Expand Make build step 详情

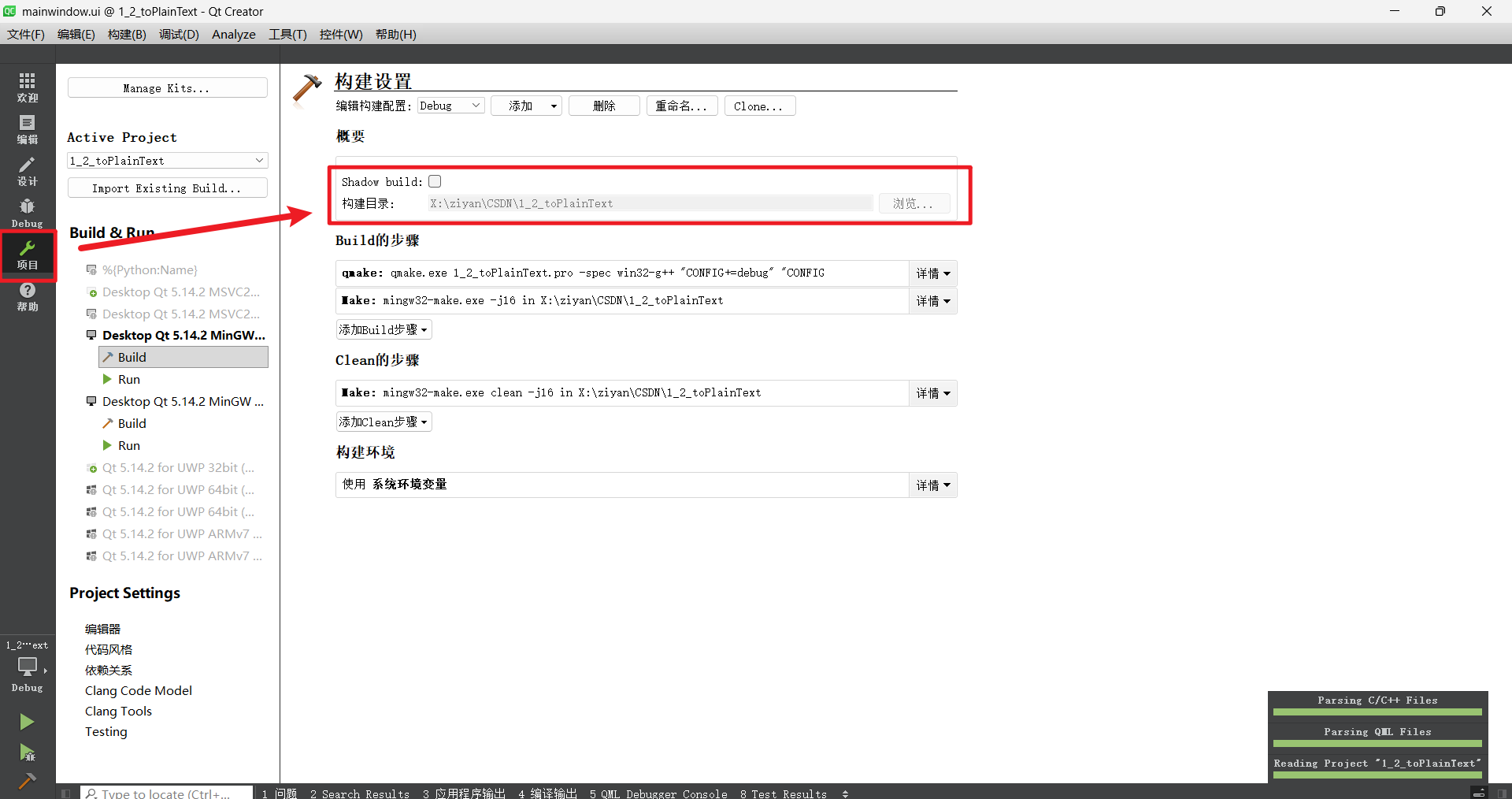(933, 301)
